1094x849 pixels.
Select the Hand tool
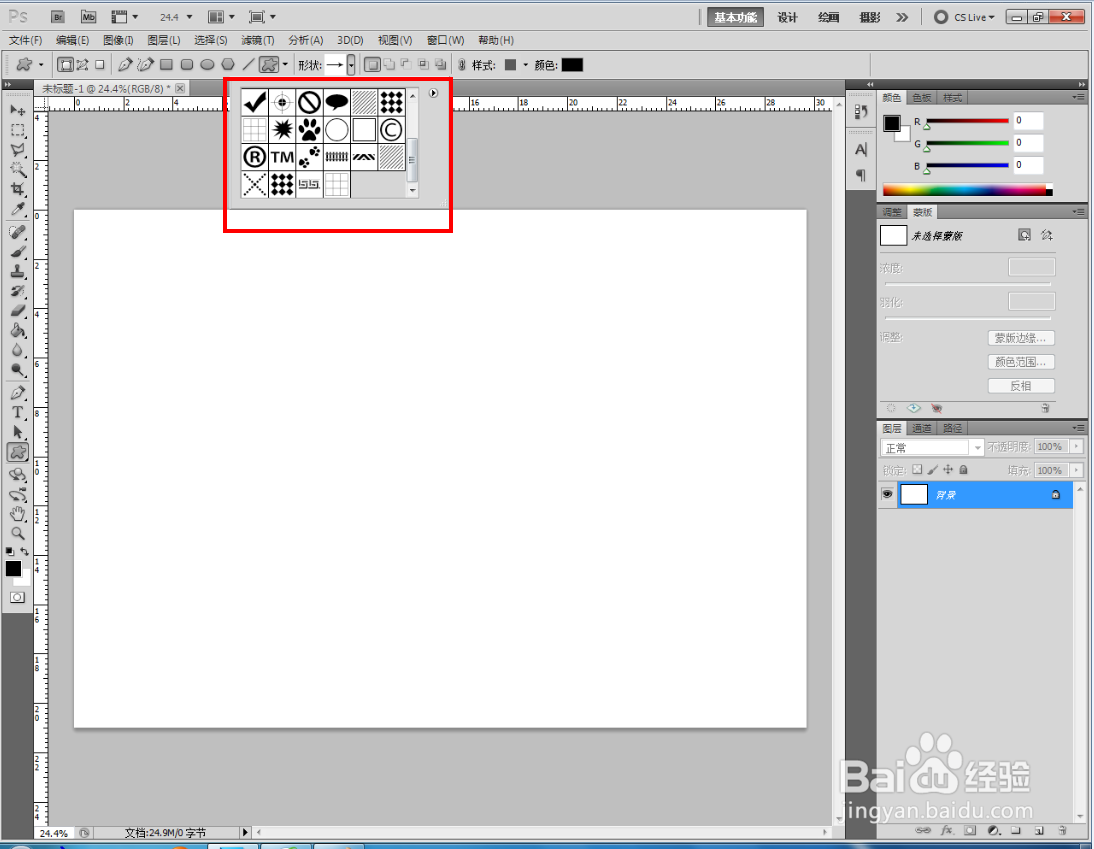click(x=17, y=514)
